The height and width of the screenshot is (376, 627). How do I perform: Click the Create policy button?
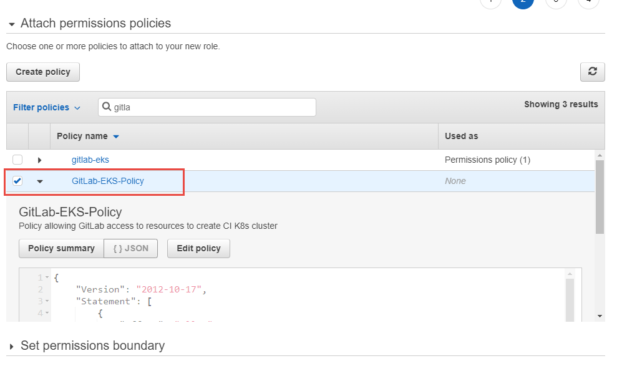pos(43,72)
